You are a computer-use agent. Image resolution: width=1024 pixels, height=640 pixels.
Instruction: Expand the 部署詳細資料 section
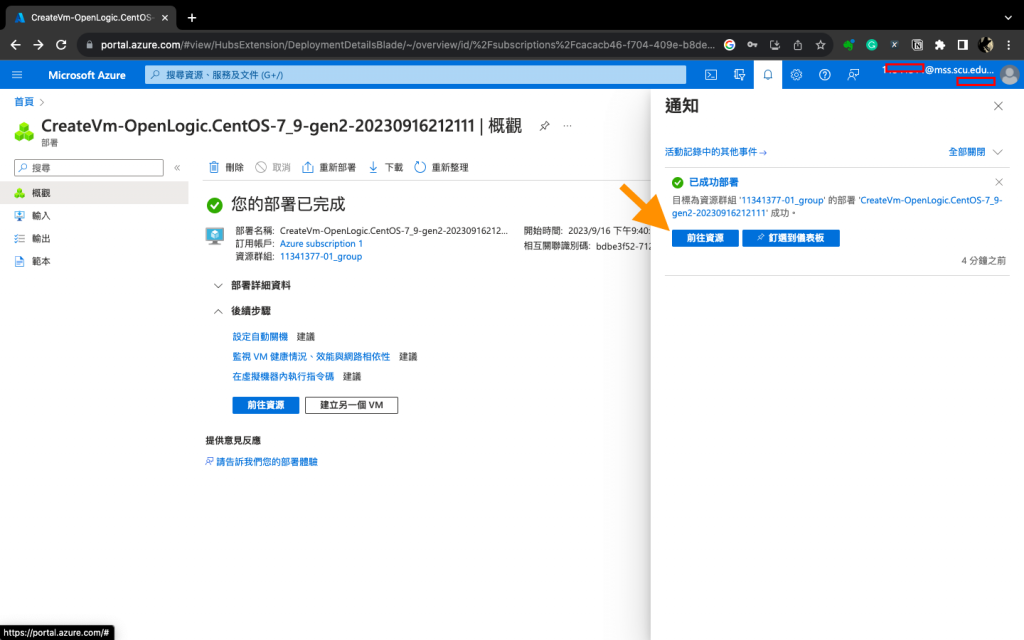[251, 285]
